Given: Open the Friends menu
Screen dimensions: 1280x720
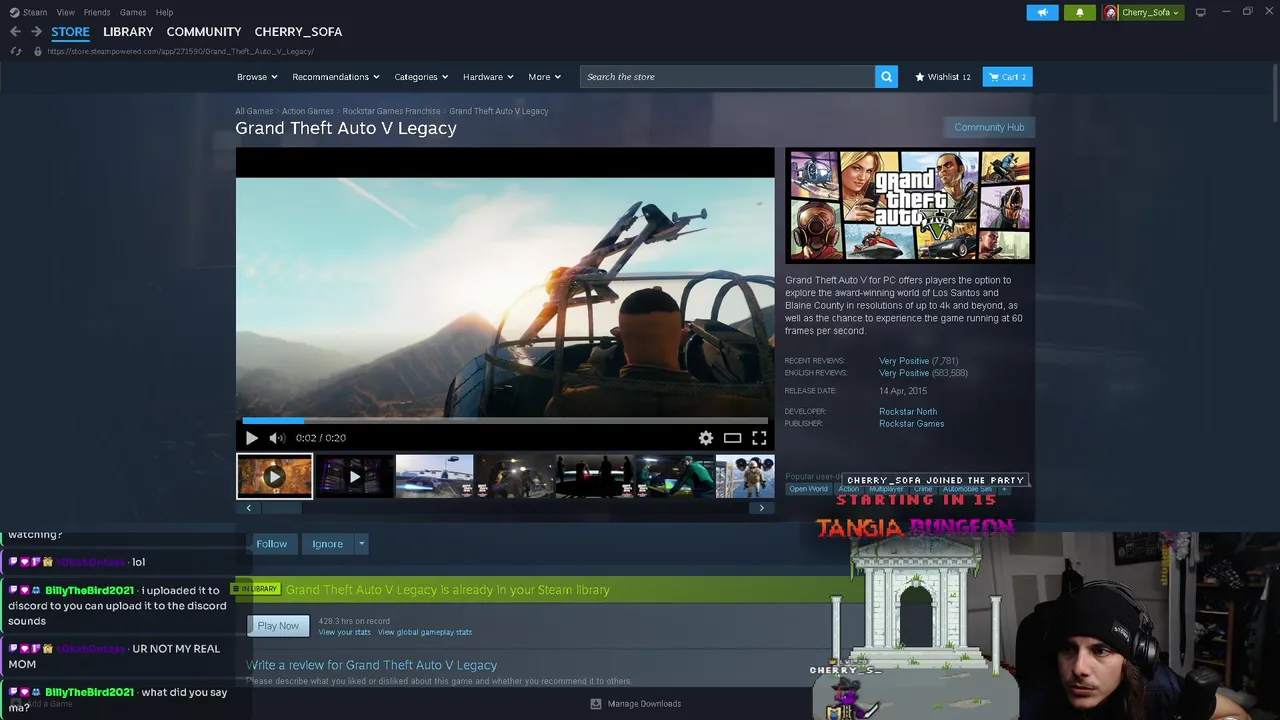Looking at the screenshot, I should click(97, 12).
